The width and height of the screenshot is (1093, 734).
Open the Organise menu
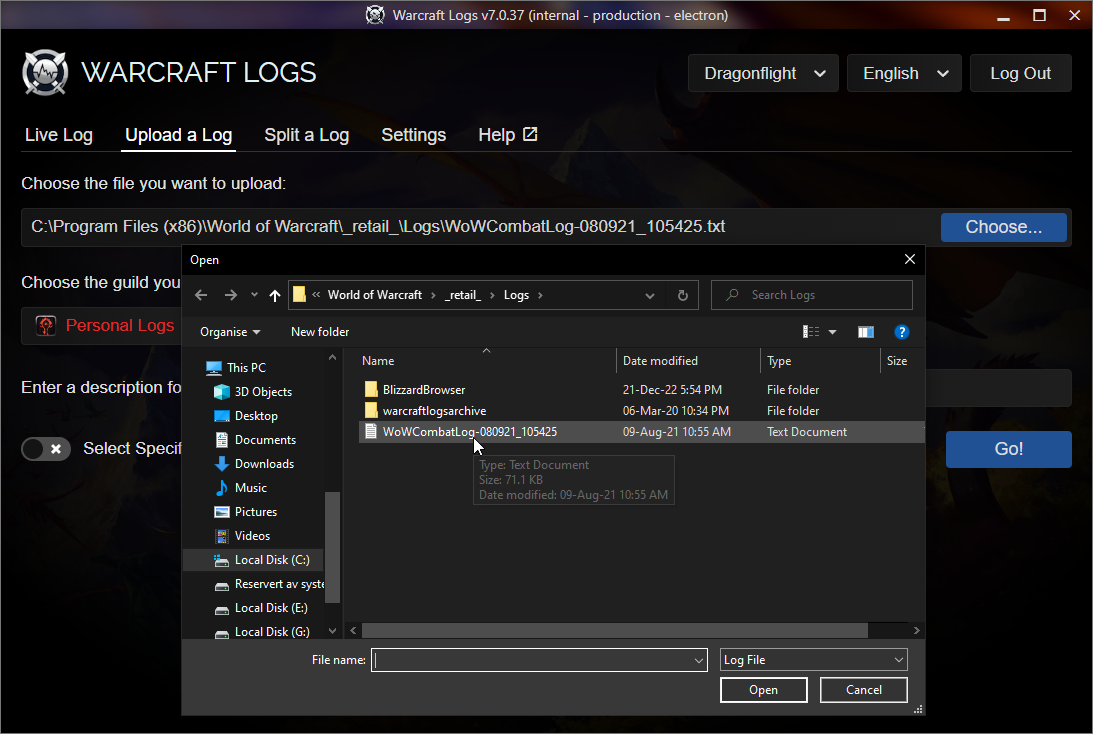[x=230, y=332]
